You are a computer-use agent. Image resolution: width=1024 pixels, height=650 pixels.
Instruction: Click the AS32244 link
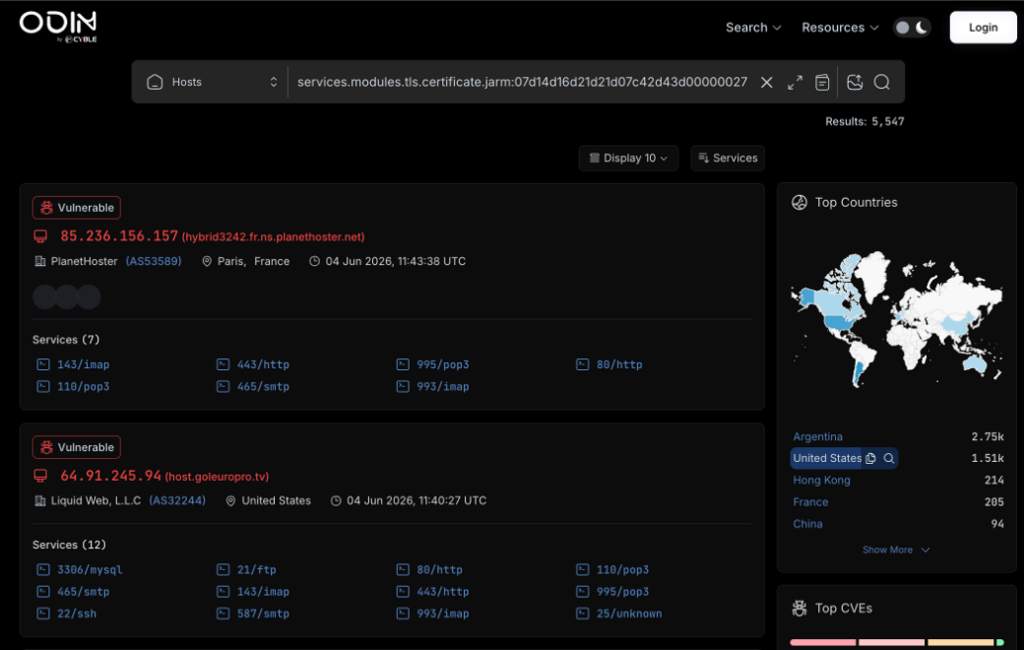[x=177, y=500]
